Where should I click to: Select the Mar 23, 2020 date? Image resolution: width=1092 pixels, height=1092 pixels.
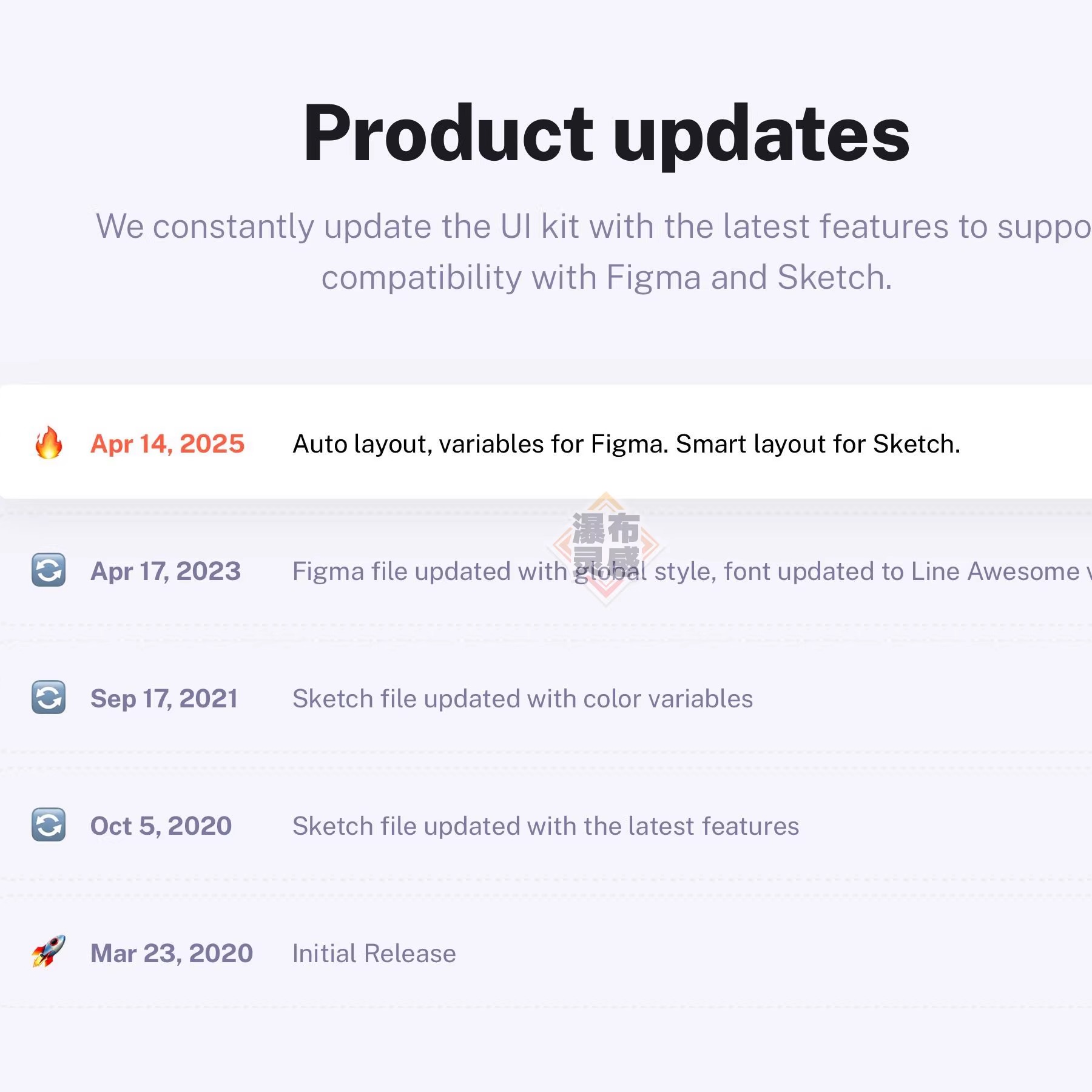pos(172,954)
